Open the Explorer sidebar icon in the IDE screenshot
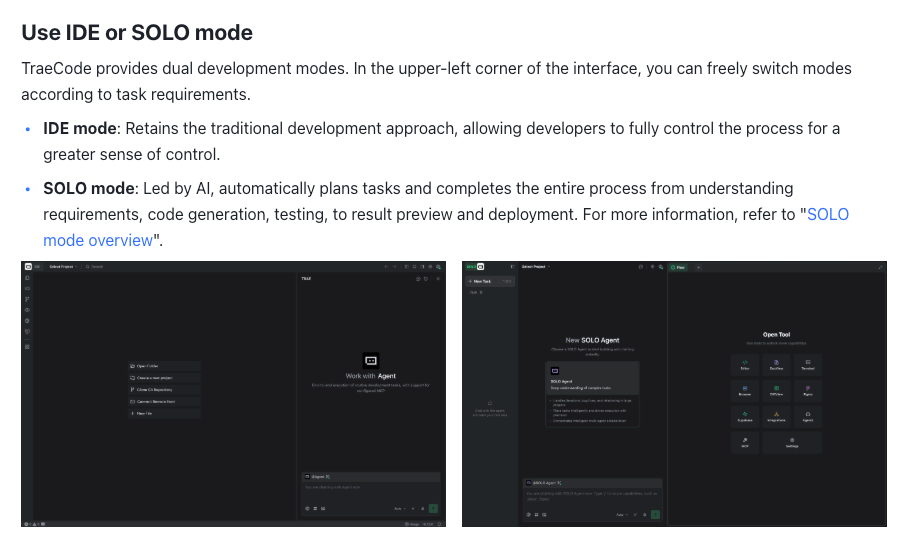Viewport: 908px width, 550px height. click(27, 278)
